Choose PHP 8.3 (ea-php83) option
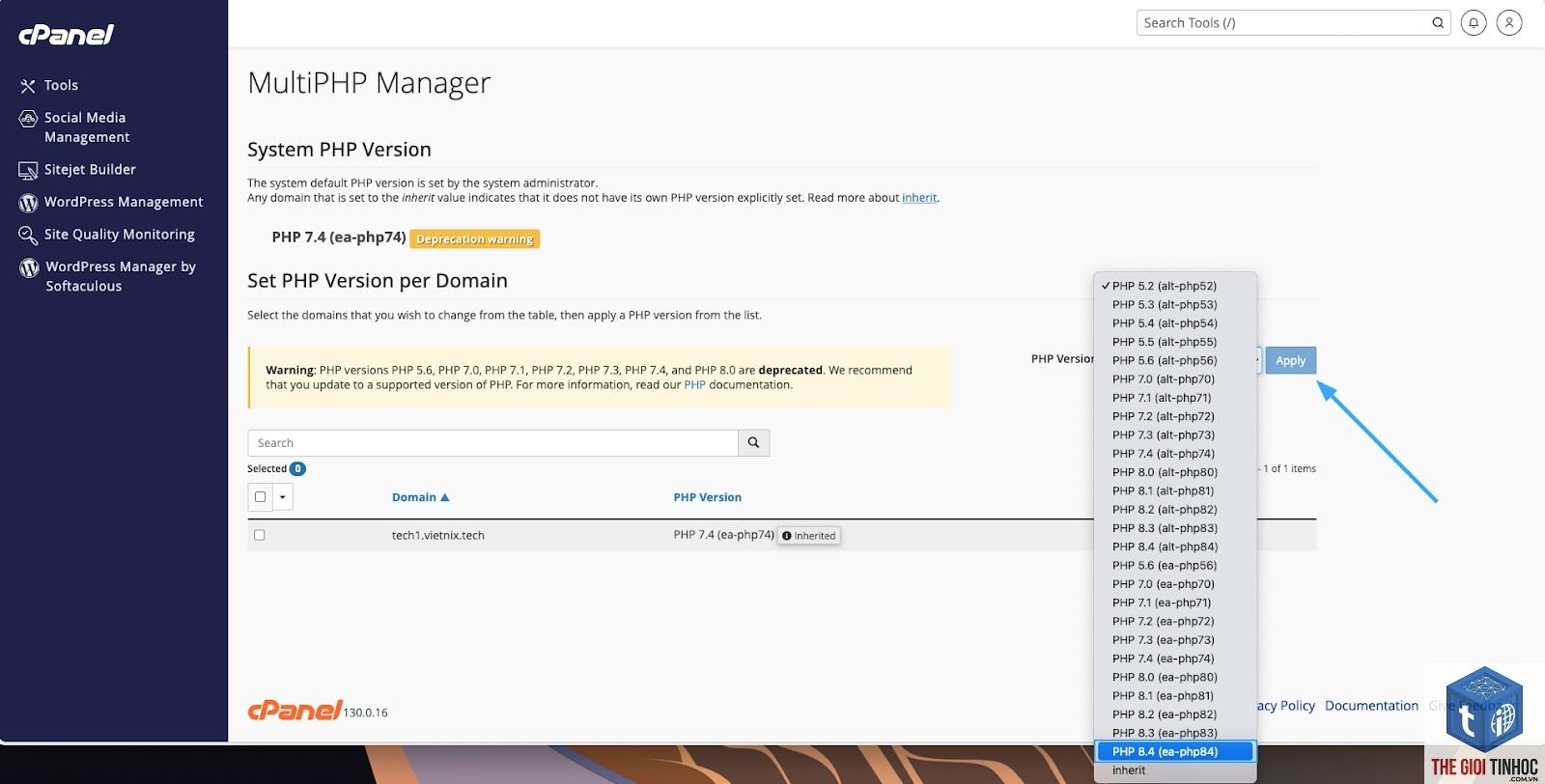This screenshot has height=784, width=1545. pos(1175,733)
